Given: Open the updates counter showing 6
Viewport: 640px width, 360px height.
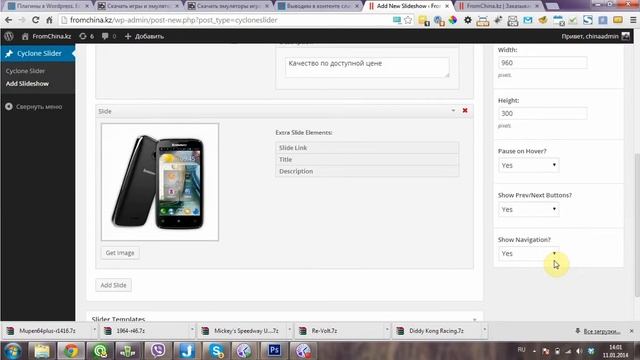Looking at the screenshot, I should click(x=87, y=36).
